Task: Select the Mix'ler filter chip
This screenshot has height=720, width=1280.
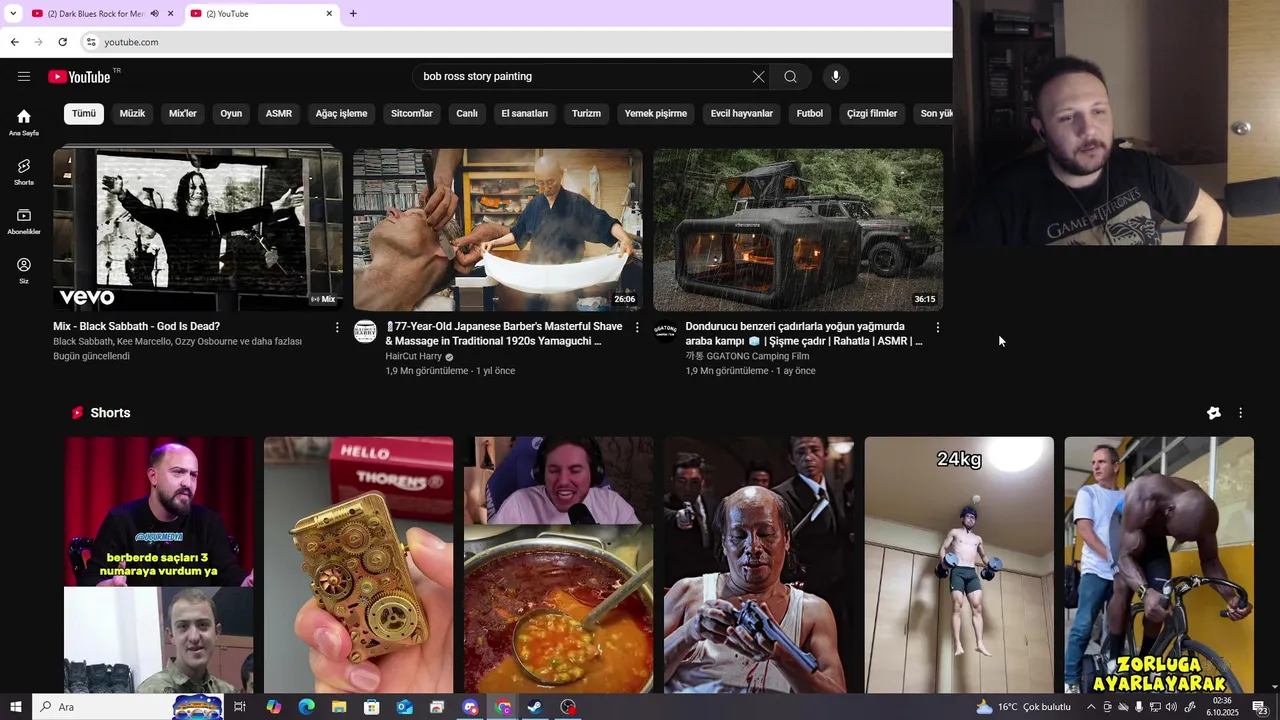Action: click(x=183, y=113)
